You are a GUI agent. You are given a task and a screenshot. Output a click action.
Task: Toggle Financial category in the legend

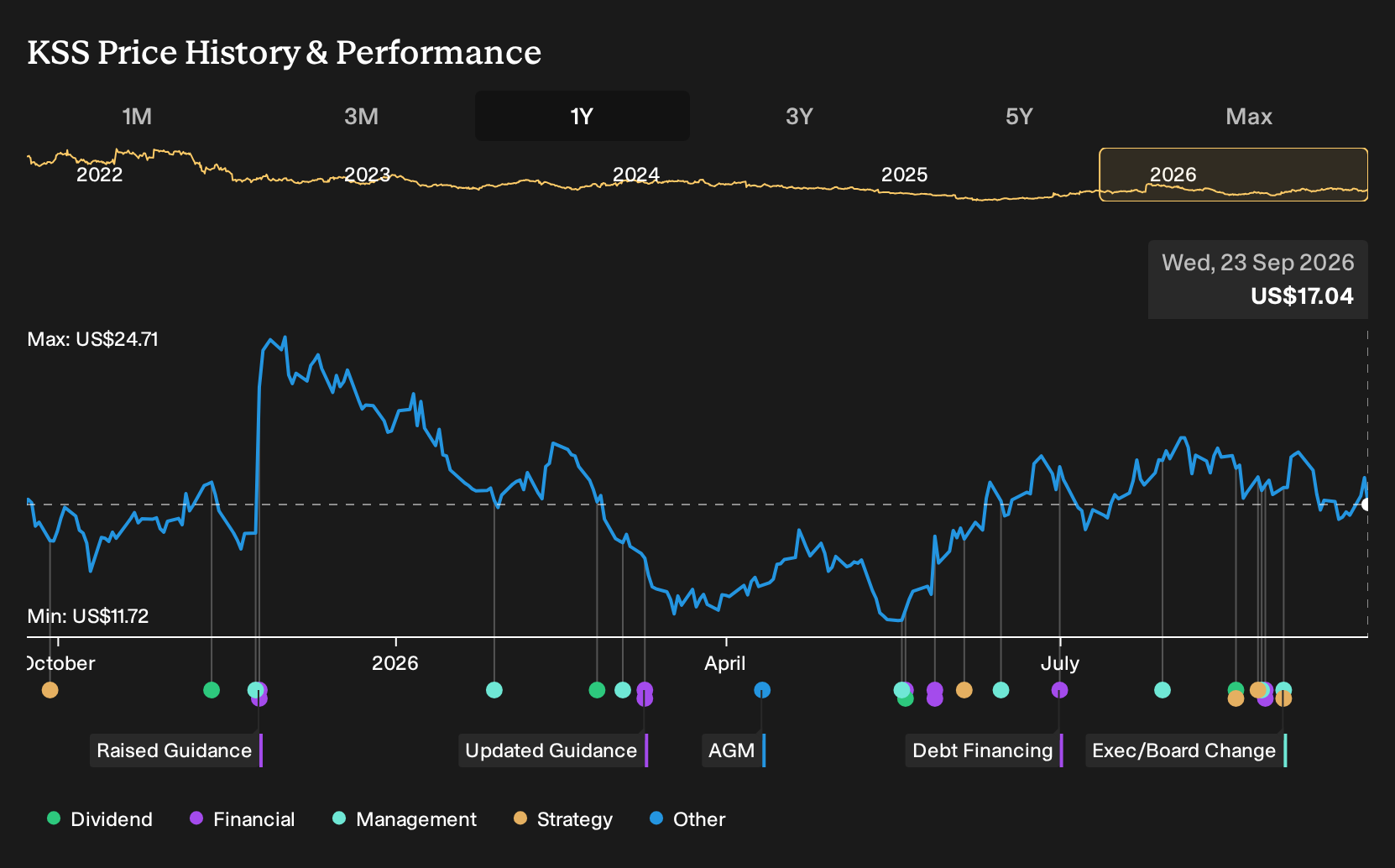pos(243,819)
